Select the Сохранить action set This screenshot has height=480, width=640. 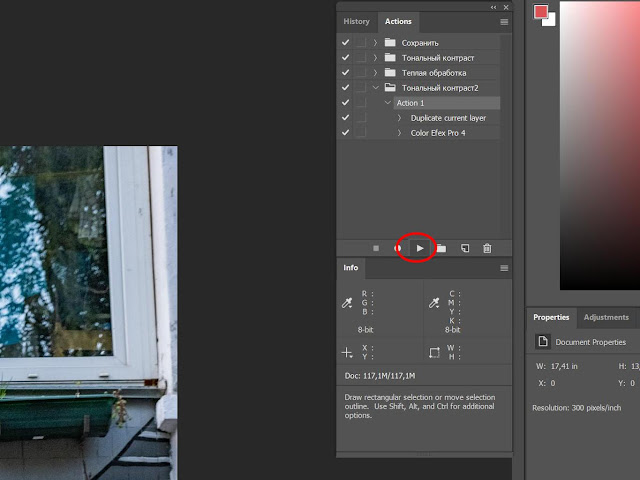[420, 43]
